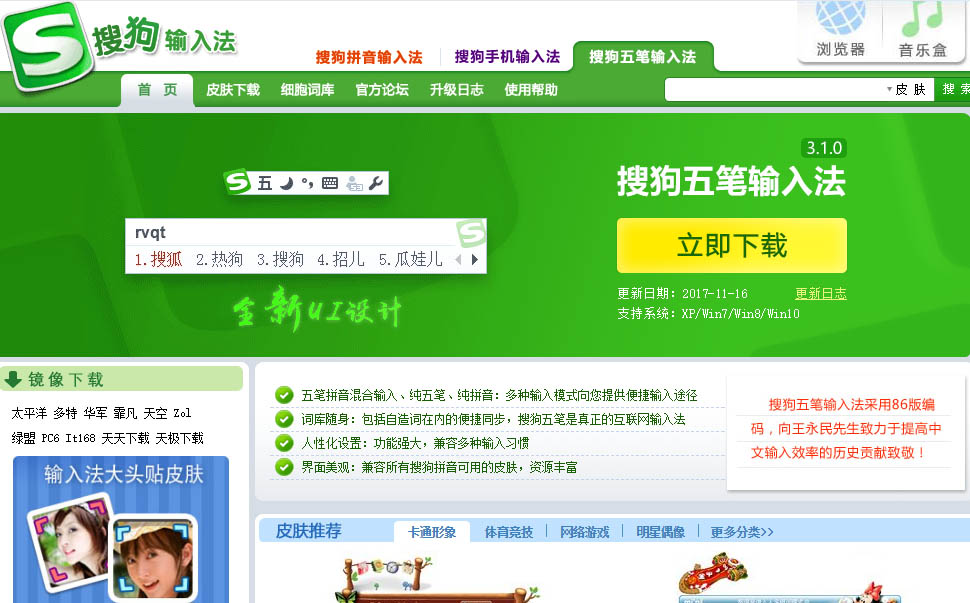Open 细胞词库 nav item
This screenshot has width=970, height=603.
pos(307,90)
